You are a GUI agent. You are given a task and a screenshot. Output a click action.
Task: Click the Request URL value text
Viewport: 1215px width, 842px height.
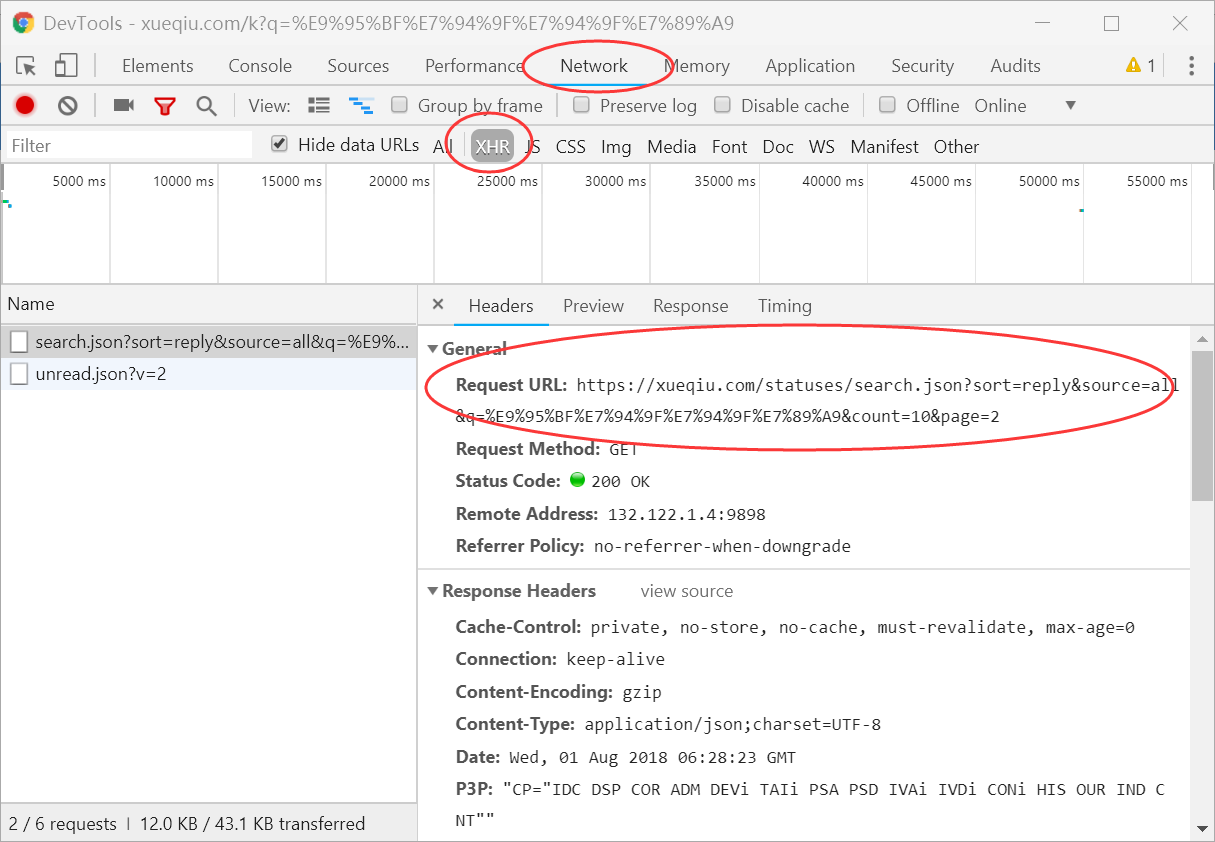click(x=818, y=400)
